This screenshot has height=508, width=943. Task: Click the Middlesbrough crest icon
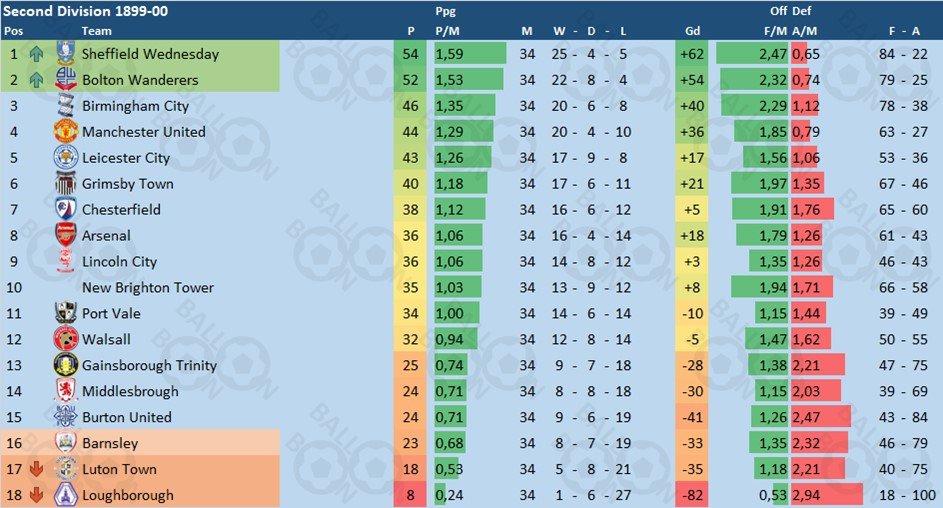click(66, 391)
